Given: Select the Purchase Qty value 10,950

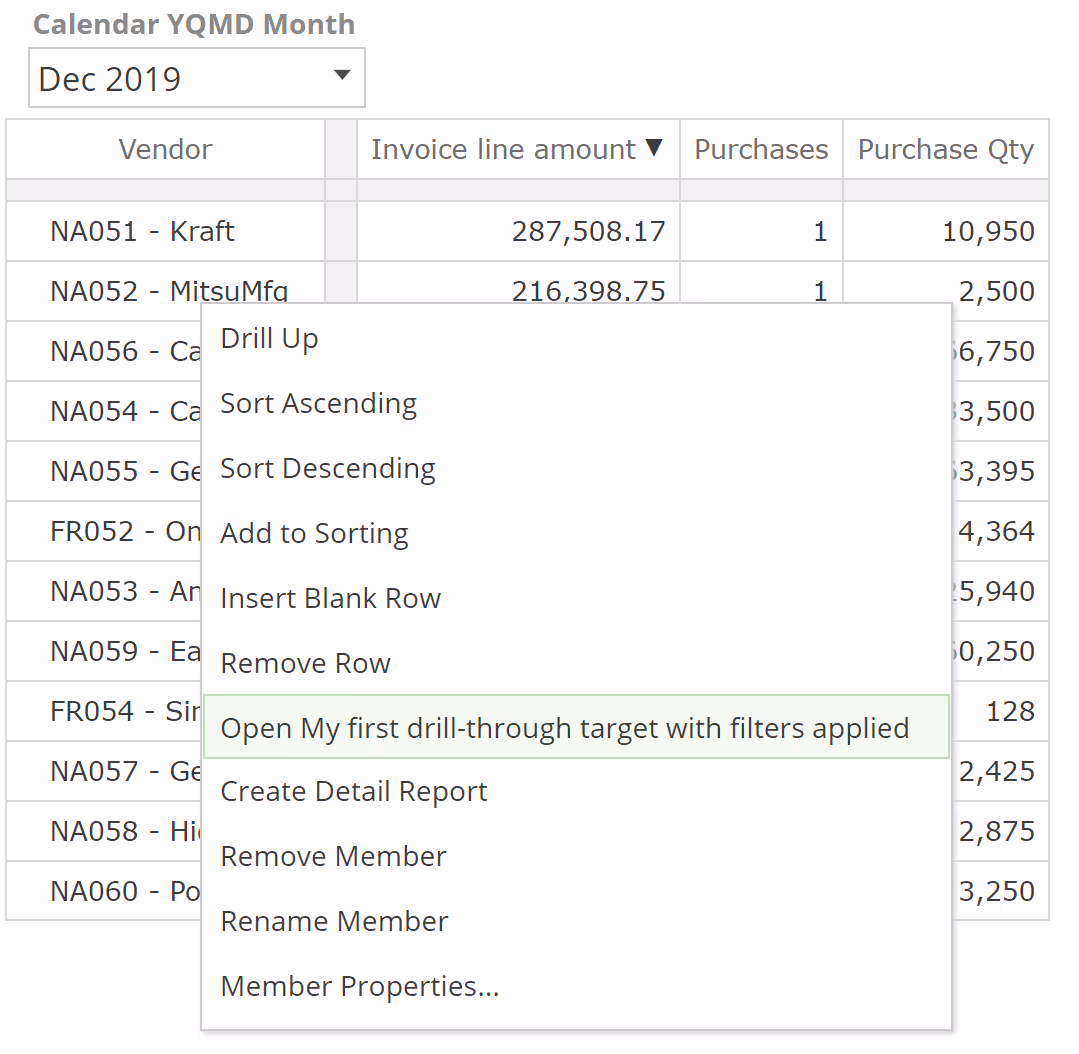Looking at the screenshot, I should click(988, 232).
